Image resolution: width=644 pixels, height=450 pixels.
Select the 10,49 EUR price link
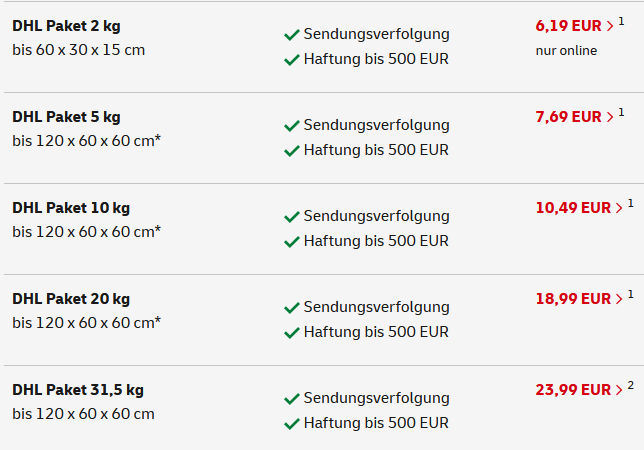(x=573, y=208)
